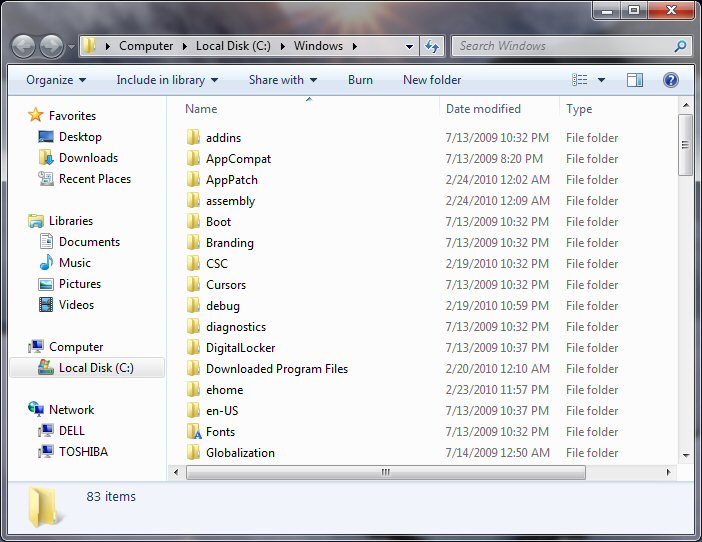Click the Burn button

[360, 80]
